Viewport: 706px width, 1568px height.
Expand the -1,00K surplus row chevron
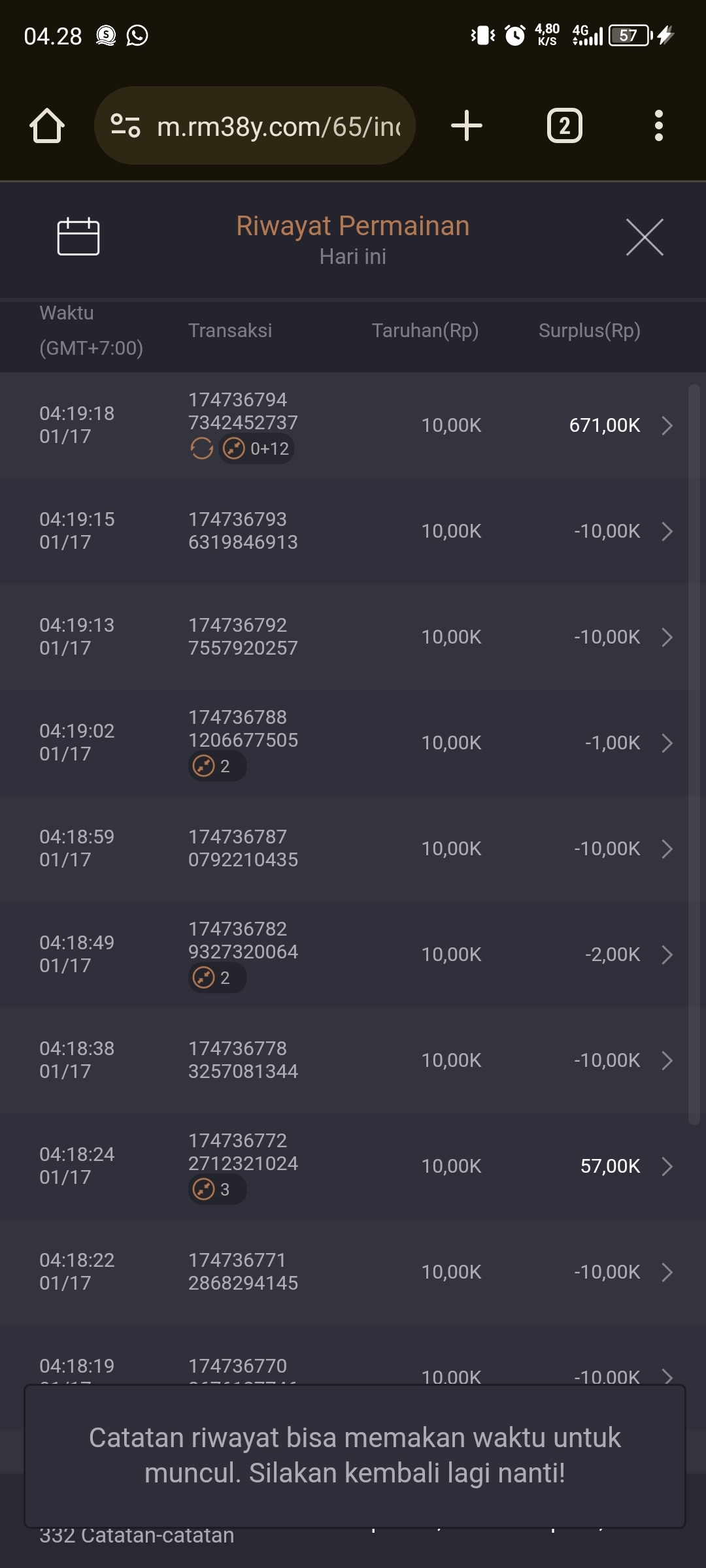[667, 743]
